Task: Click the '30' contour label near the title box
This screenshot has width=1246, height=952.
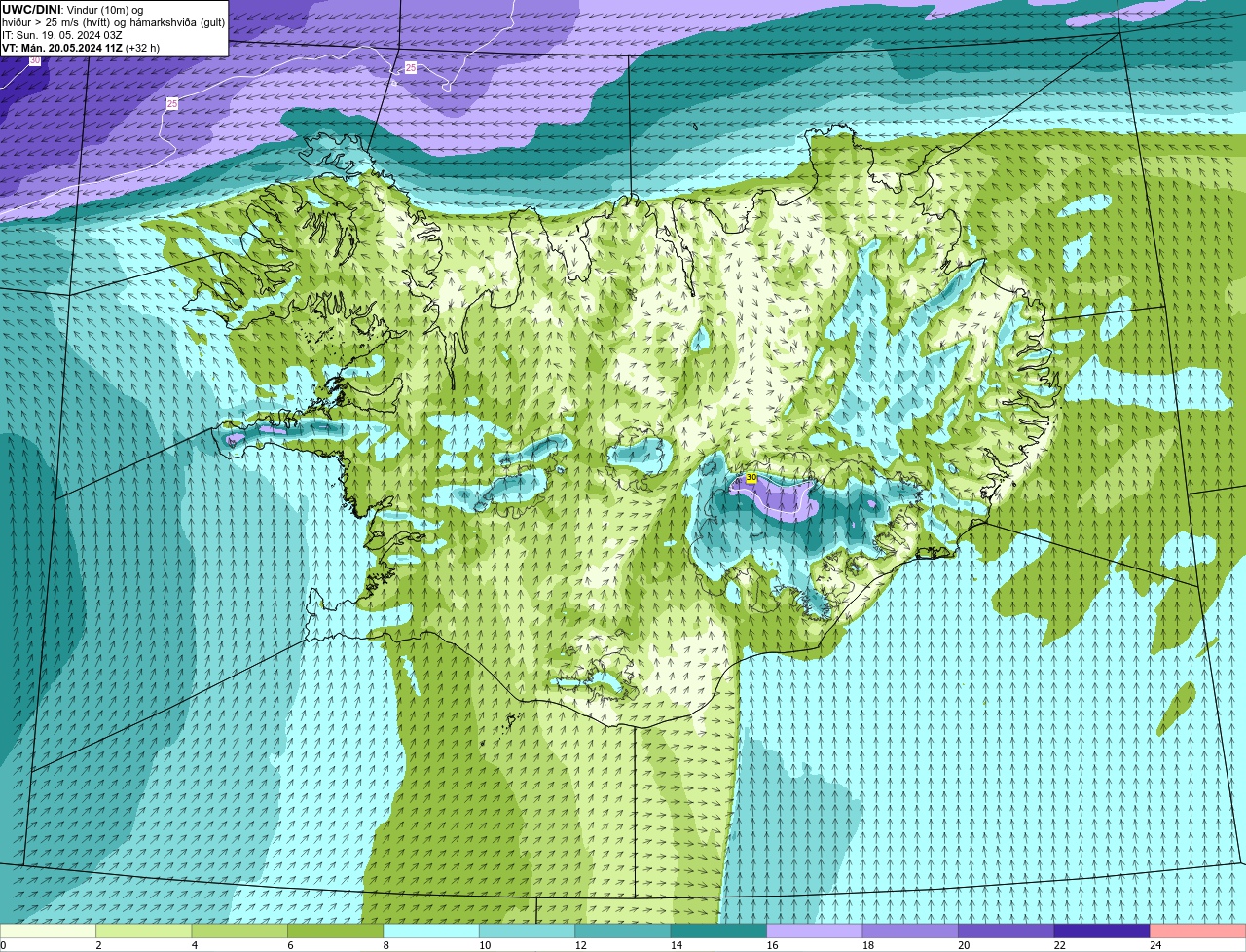Action: (35, 60)
